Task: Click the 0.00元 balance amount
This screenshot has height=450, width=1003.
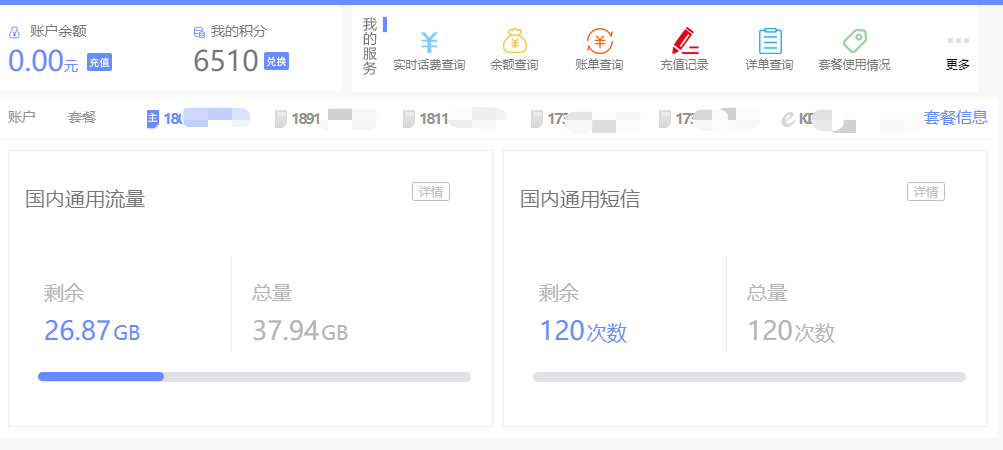Action: (43, 62)
